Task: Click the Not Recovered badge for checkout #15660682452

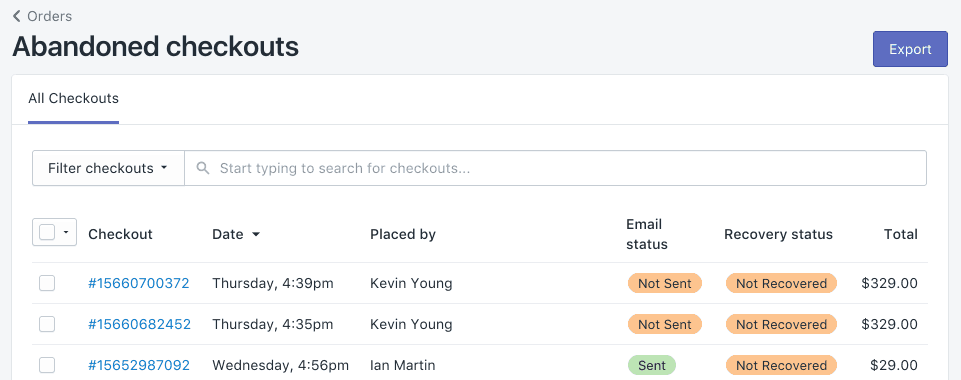Action: 781,324
